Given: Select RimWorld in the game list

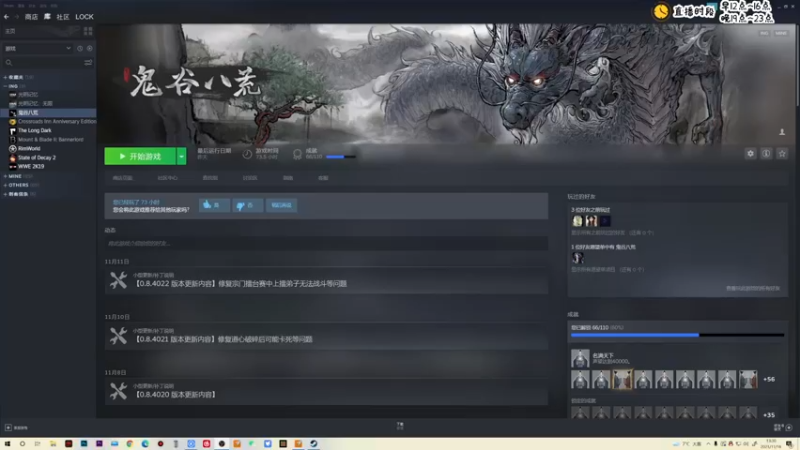Looking at the screenshot, I should click(x=25, y=148).
